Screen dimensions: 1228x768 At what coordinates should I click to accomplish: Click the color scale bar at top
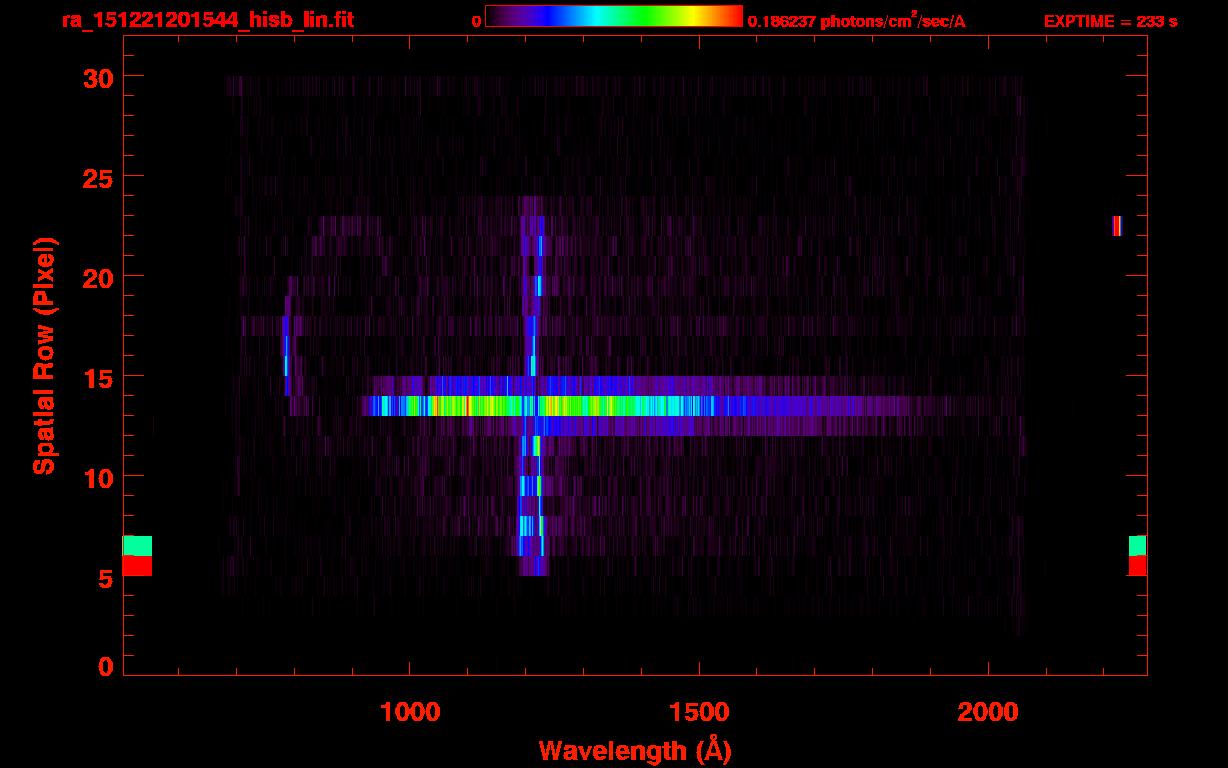pos(614,16)
